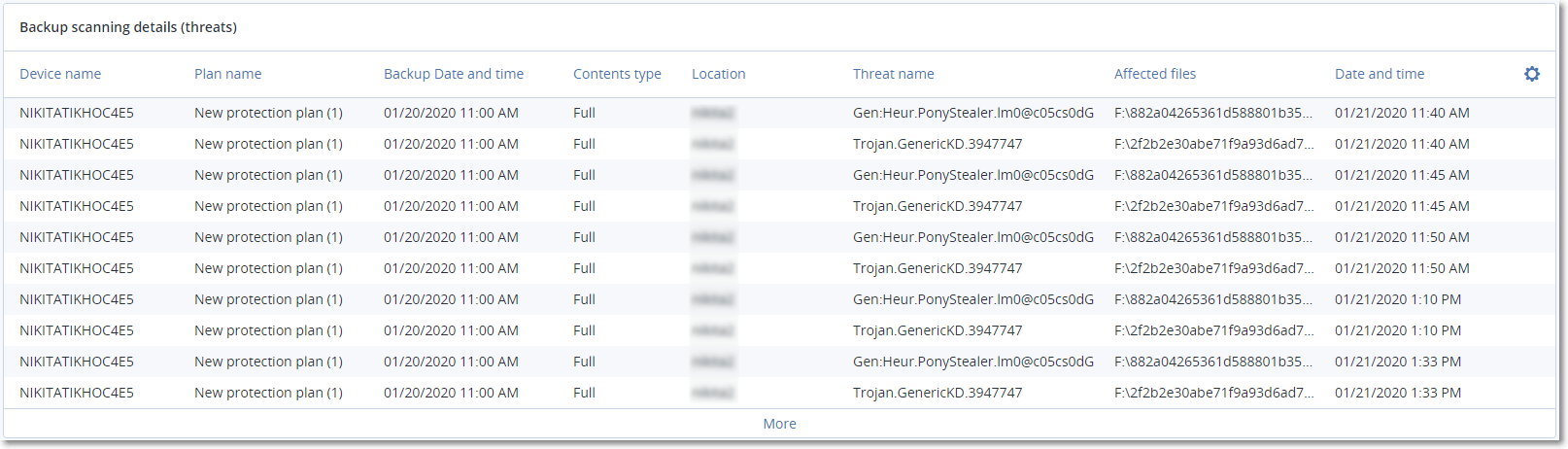This screenshot has height=449, width=1568.
Task: Select the device name in the top row
Action: pyautogui.click(x=77, y=113)
